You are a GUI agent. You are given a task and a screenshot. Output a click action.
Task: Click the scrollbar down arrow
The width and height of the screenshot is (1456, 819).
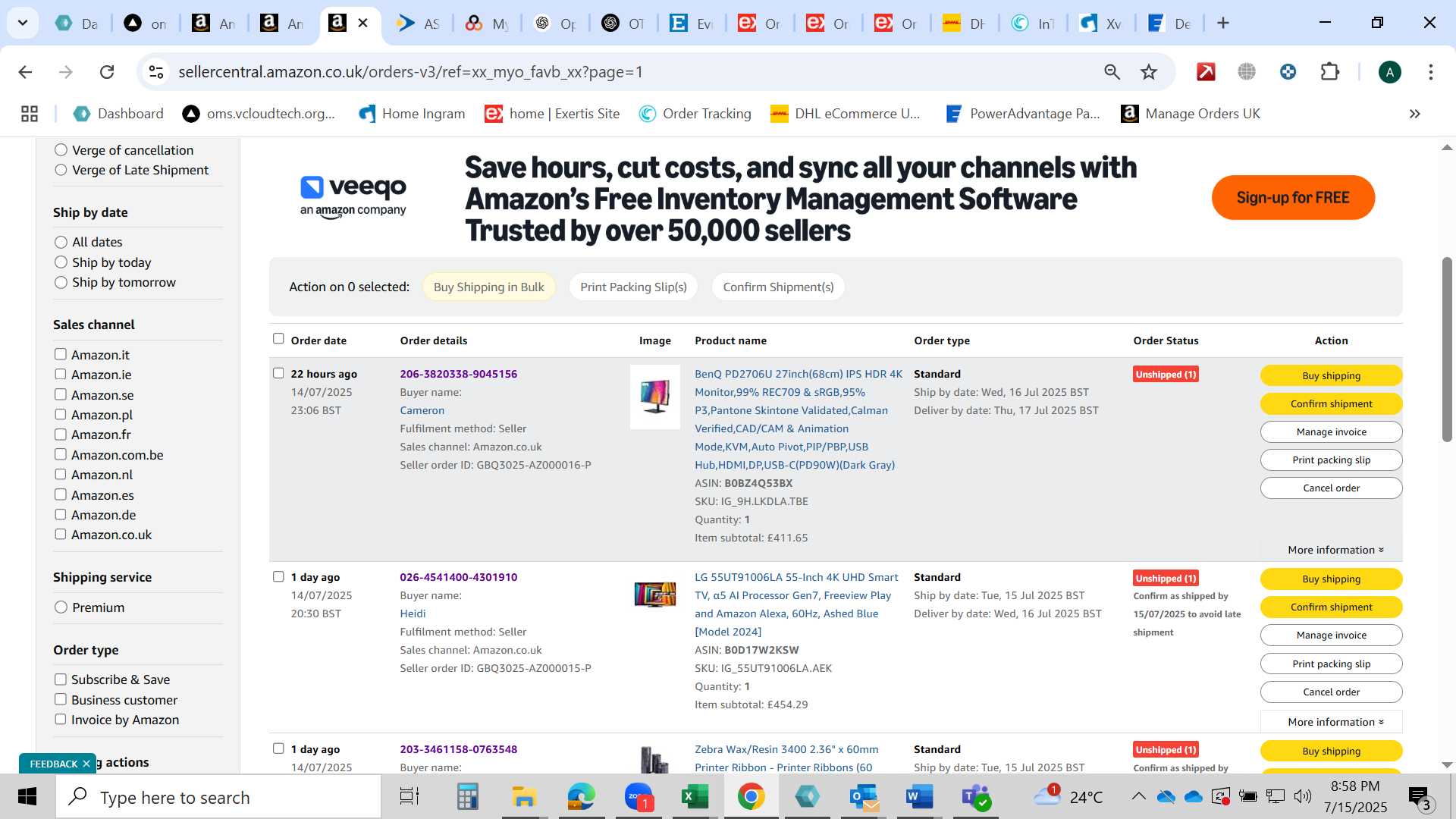[x=1447, y=765]
